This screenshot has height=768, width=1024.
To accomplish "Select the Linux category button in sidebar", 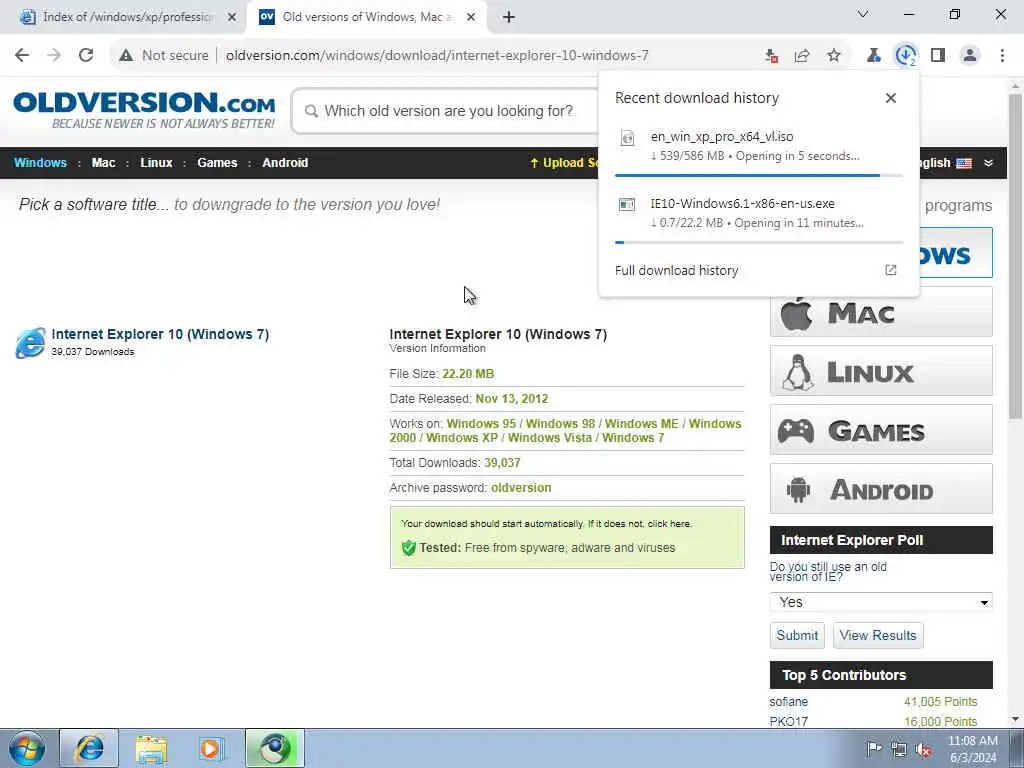I will click(x=881, y=371).
